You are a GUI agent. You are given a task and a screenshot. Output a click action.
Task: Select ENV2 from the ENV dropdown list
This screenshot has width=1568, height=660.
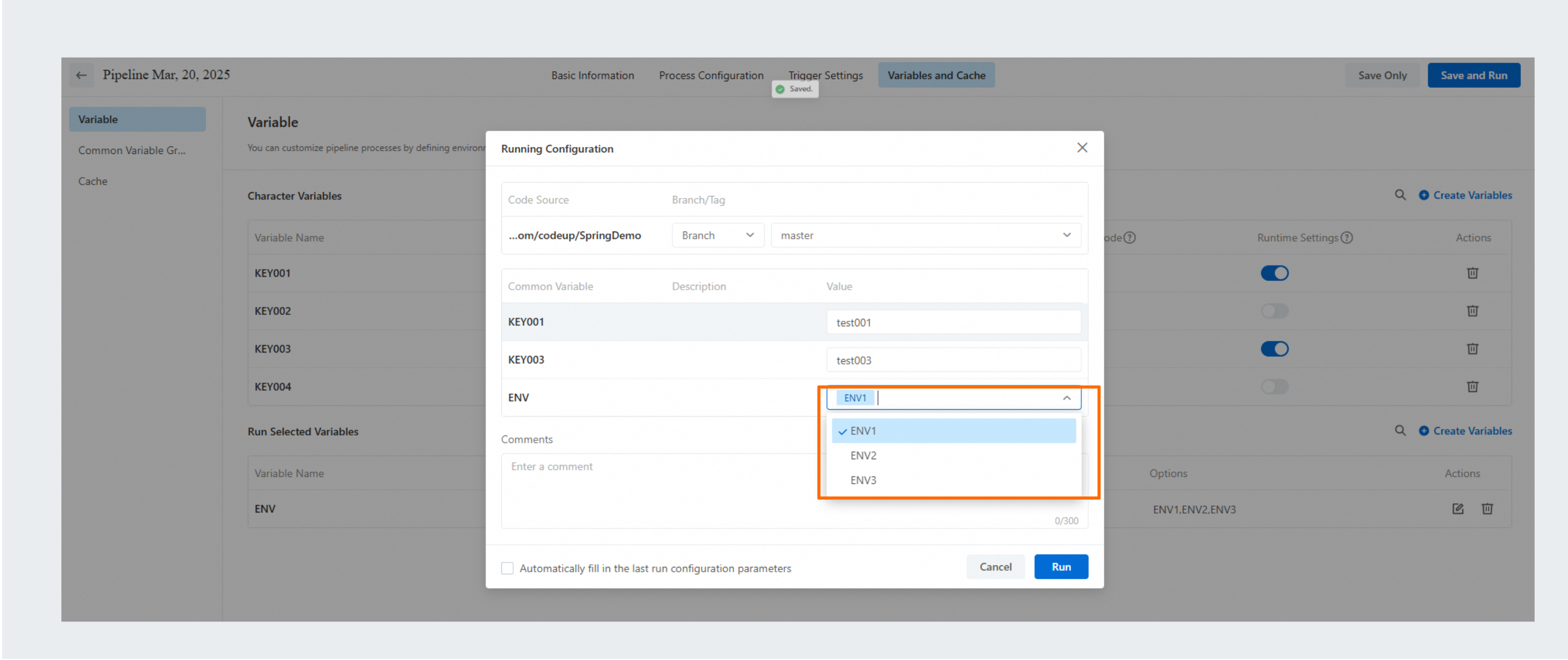[863, 455]
